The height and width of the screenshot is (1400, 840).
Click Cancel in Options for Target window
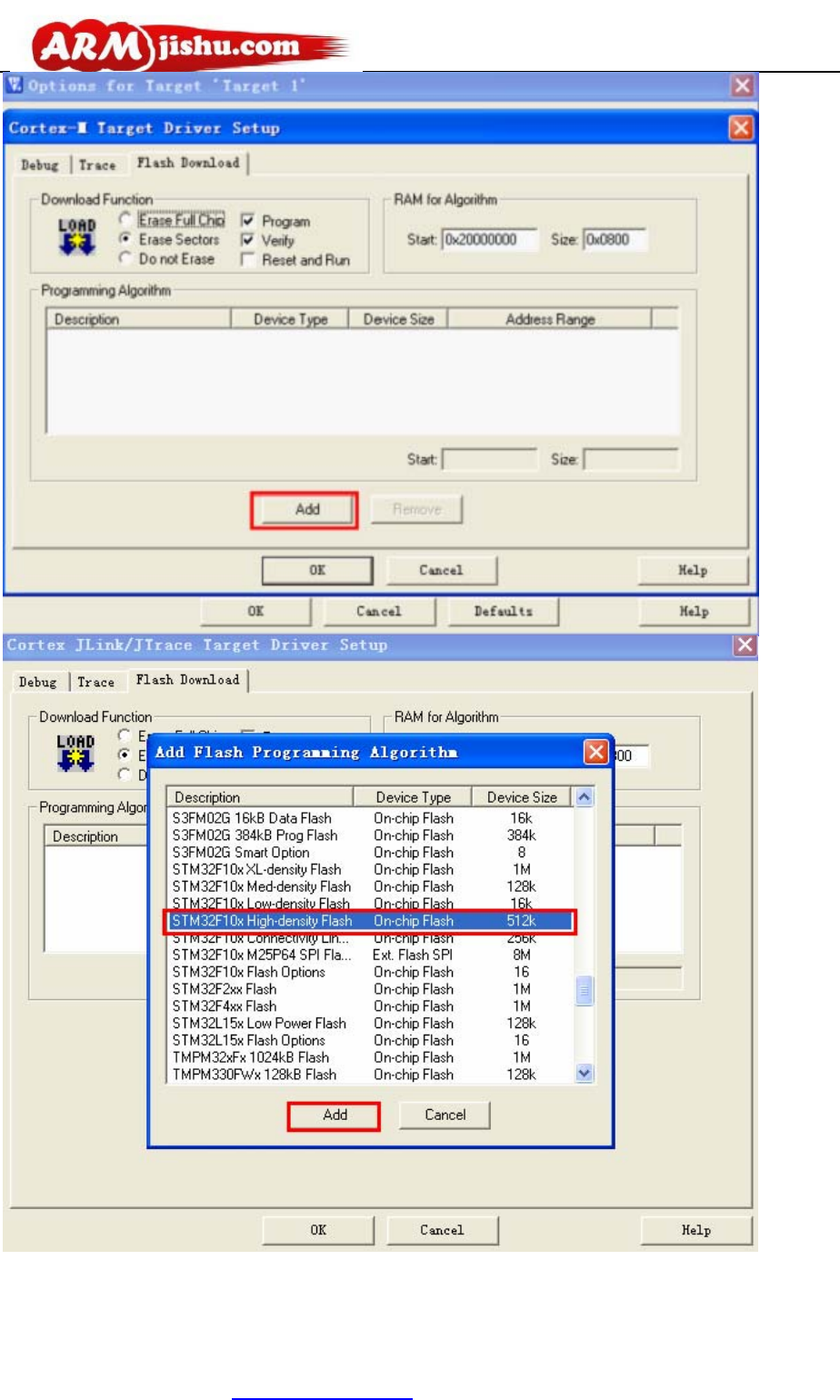click(379, 611)
